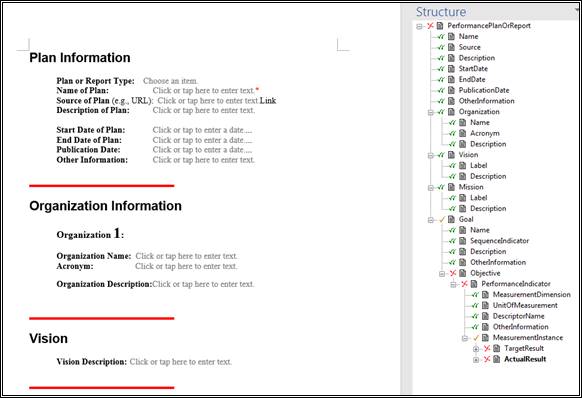Click the Name of Plan text field
Viewport: 582px width, 398px height.
(x=203, y=91)
